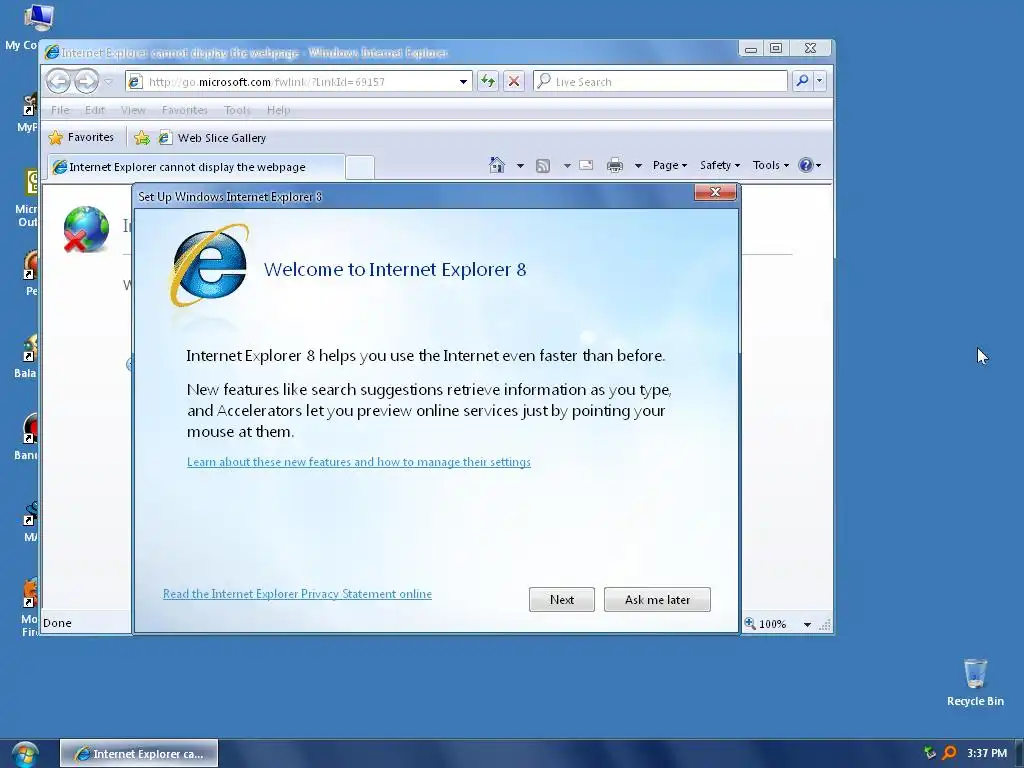
Task: Click the IE page icon in address bar
Action: pos(135,82)
